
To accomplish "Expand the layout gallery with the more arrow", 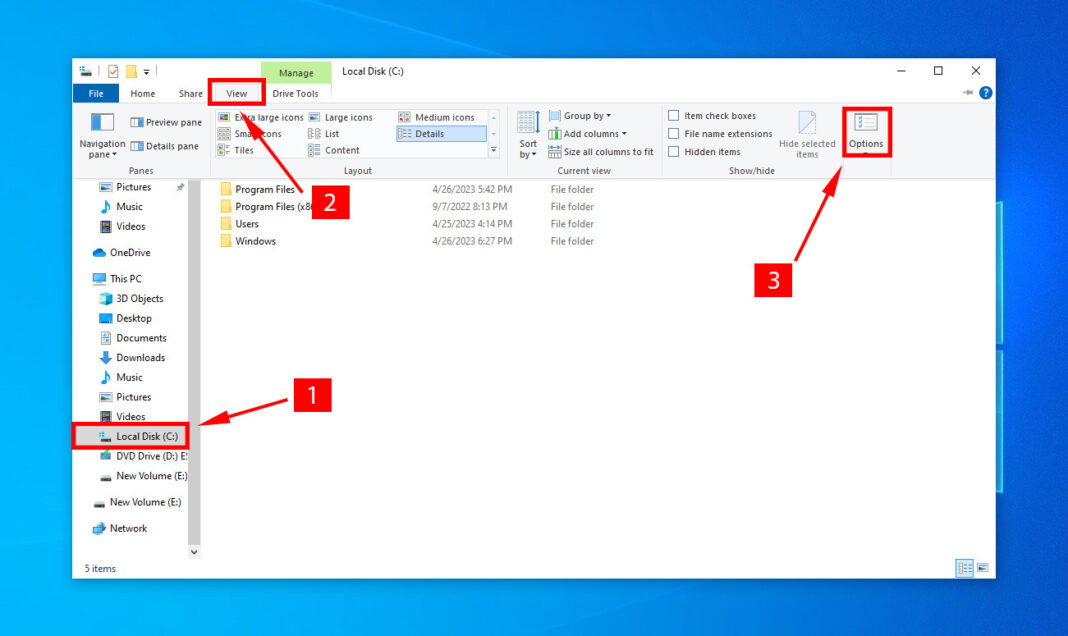I will [493, 150].
